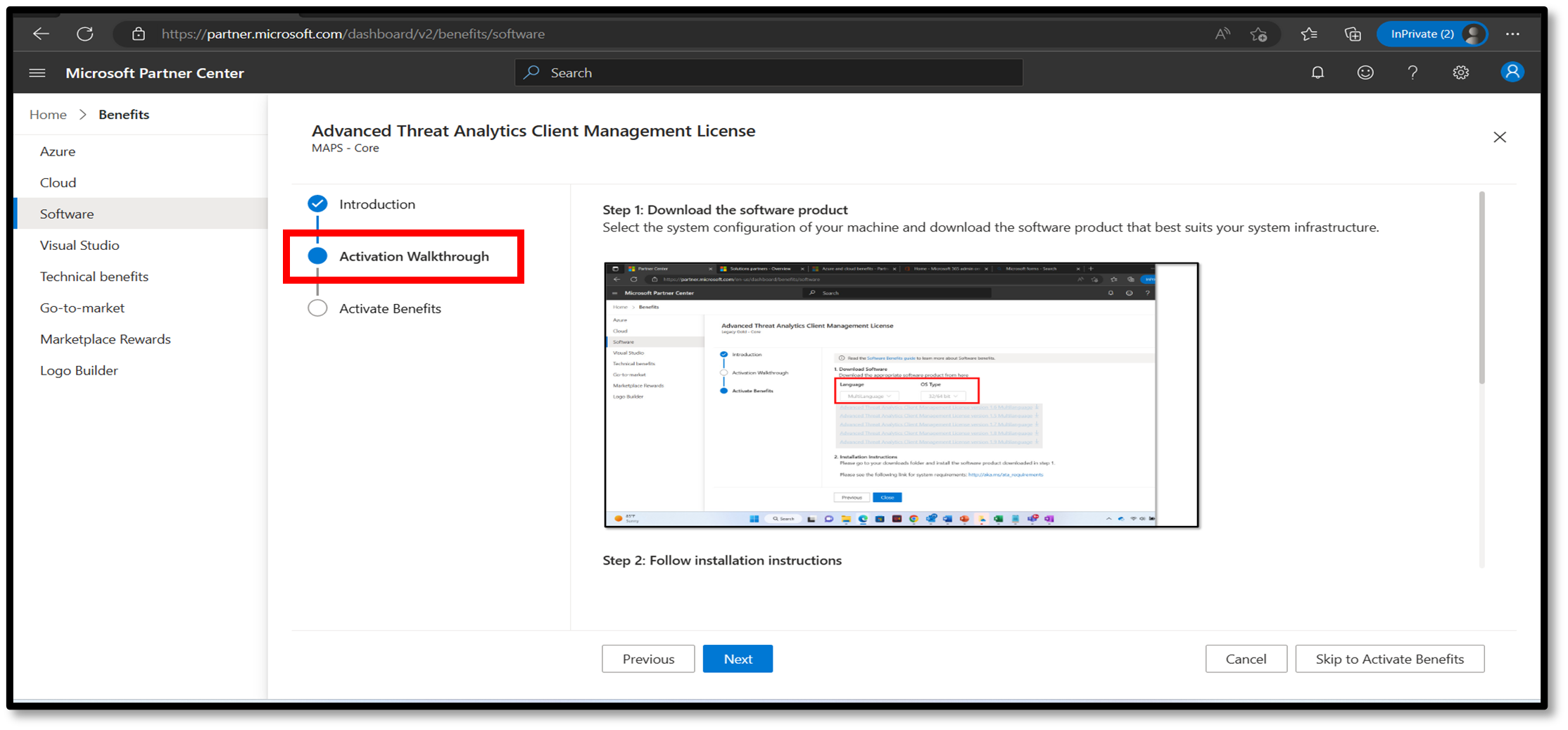Viewport: 1568px width, 730px height.
Task: Select Benefits in the breadcrumb
Action: [x=124, y=115]
